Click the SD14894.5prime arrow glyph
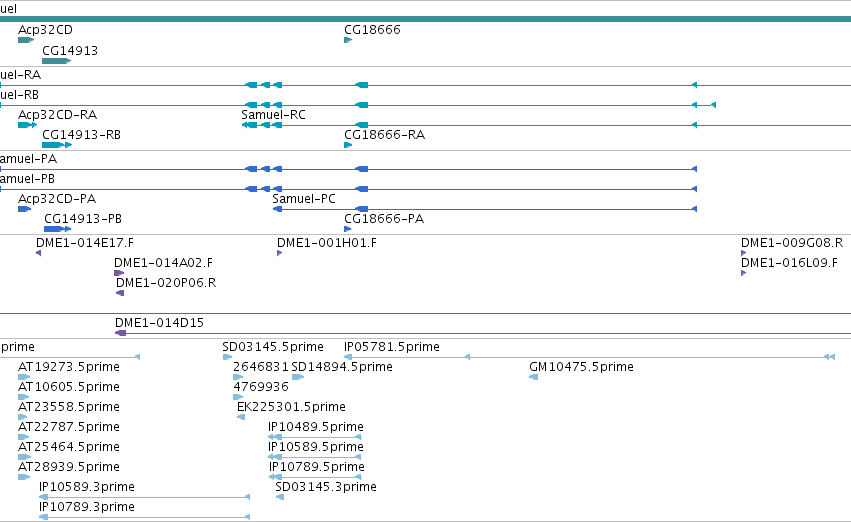The width and height of the screenshot is (851, 522). [297, 377]
